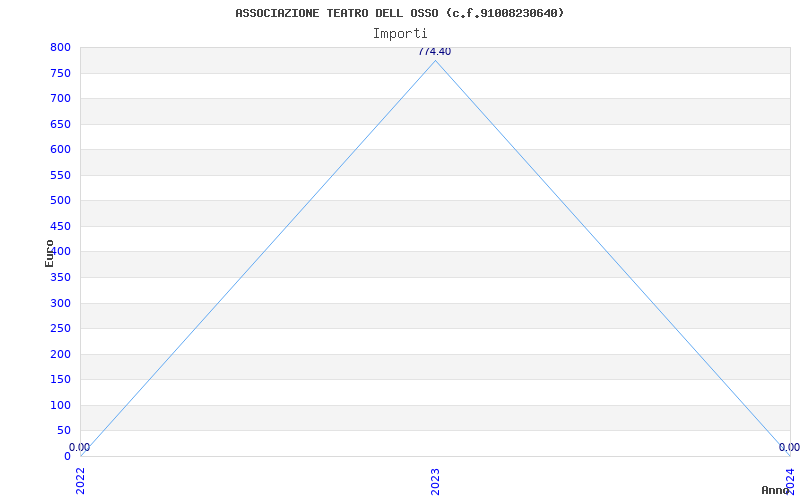Click the 800 y-axis tick label

(60, 47)
